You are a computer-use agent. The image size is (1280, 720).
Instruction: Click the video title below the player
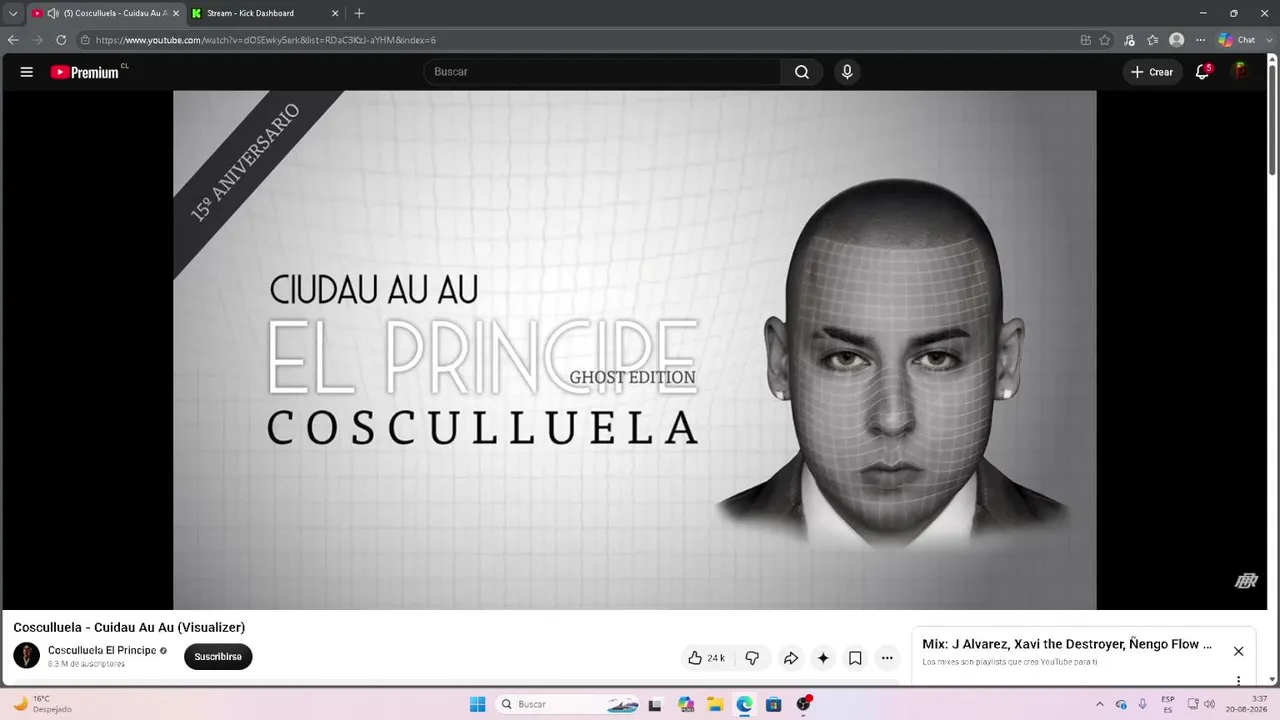point(129,627)
